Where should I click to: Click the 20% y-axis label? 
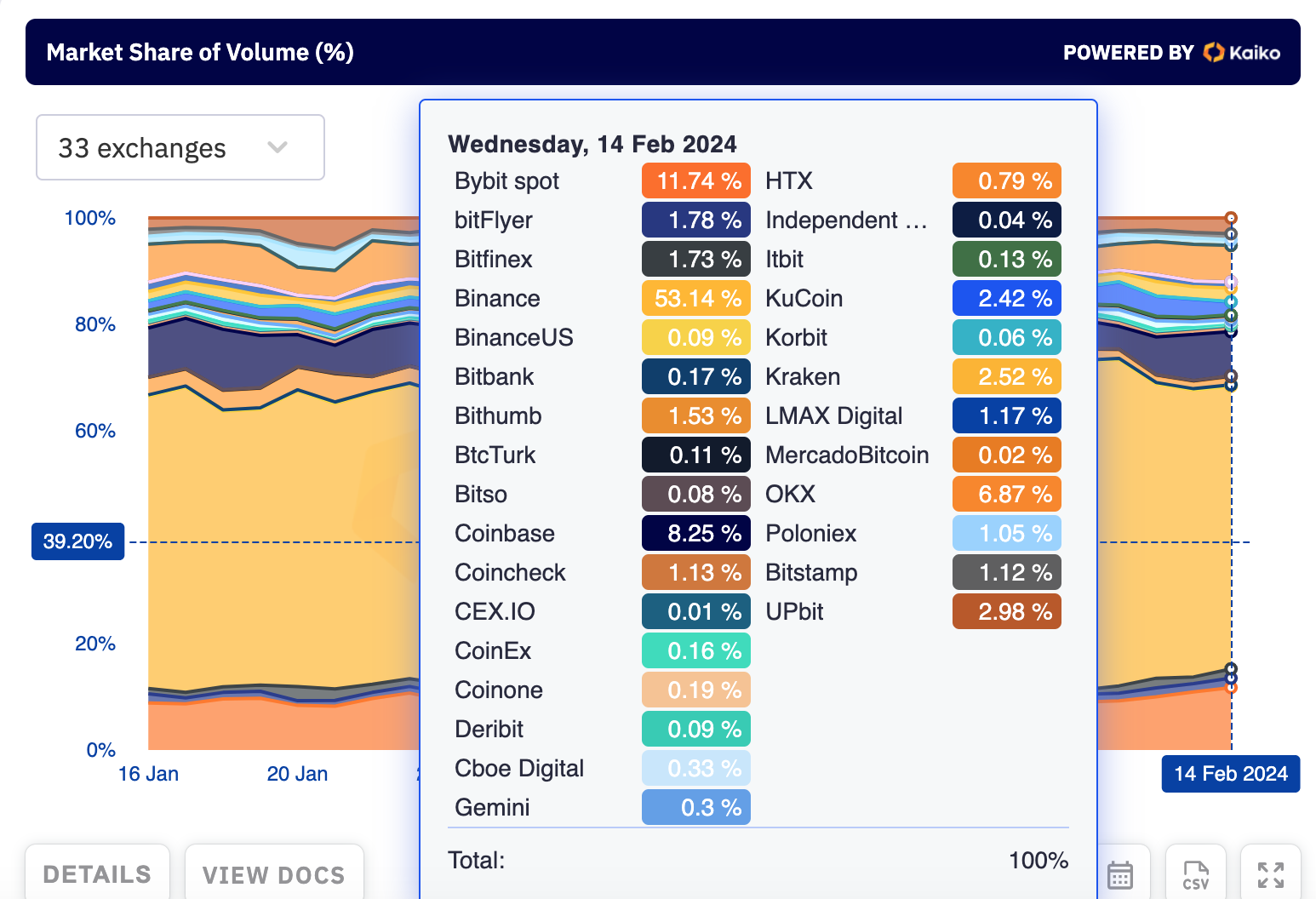95,644
